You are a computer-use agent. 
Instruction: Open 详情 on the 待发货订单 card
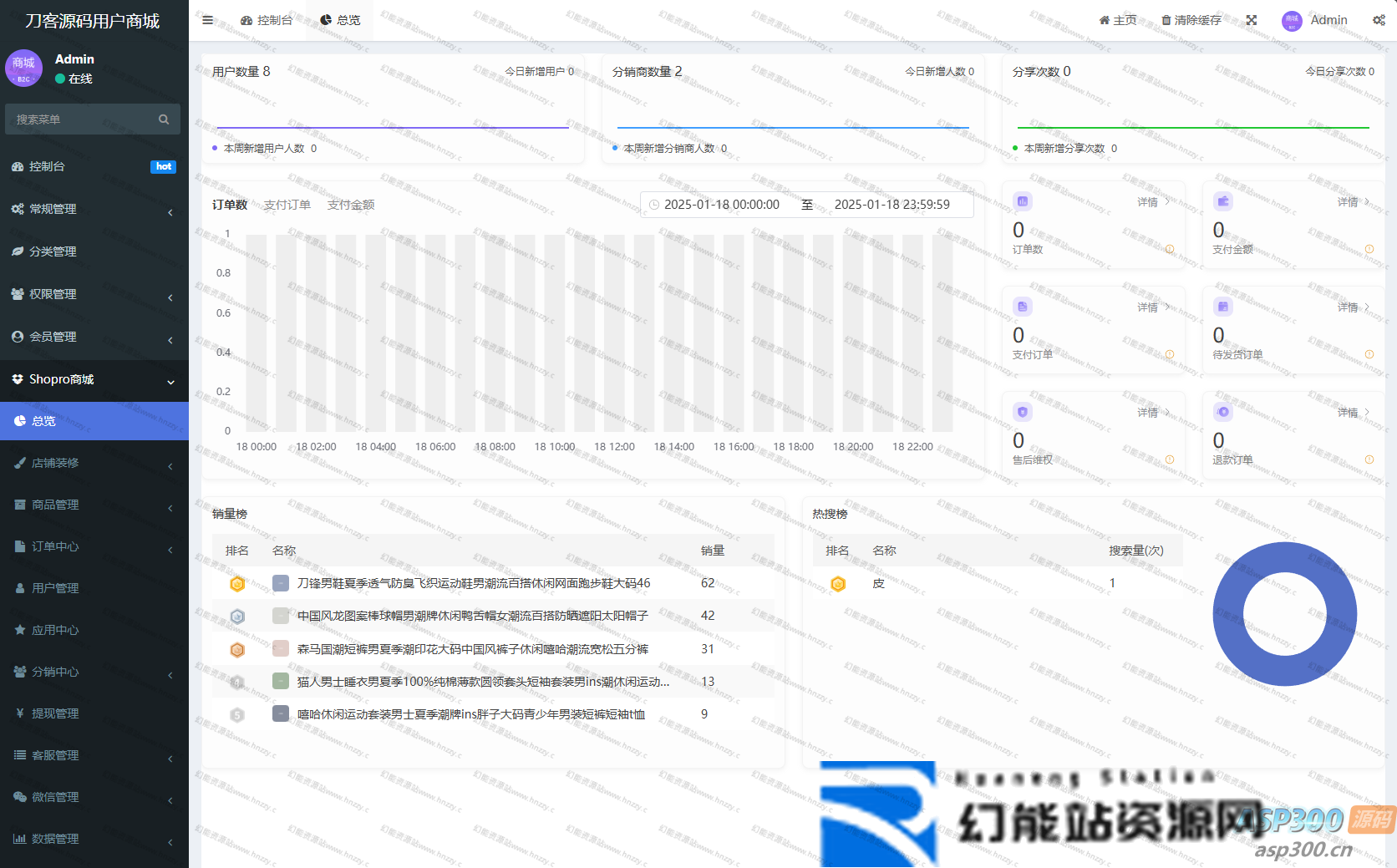click(x=1352, y=307)
